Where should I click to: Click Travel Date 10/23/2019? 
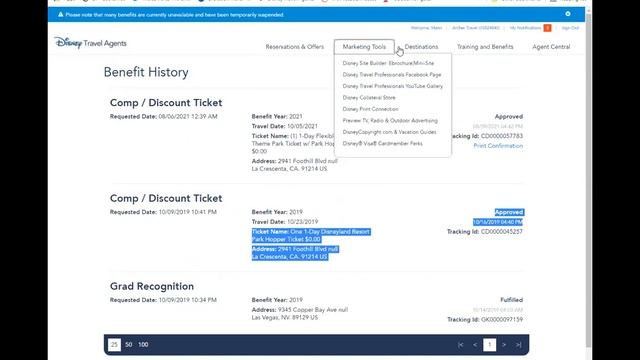285,222
